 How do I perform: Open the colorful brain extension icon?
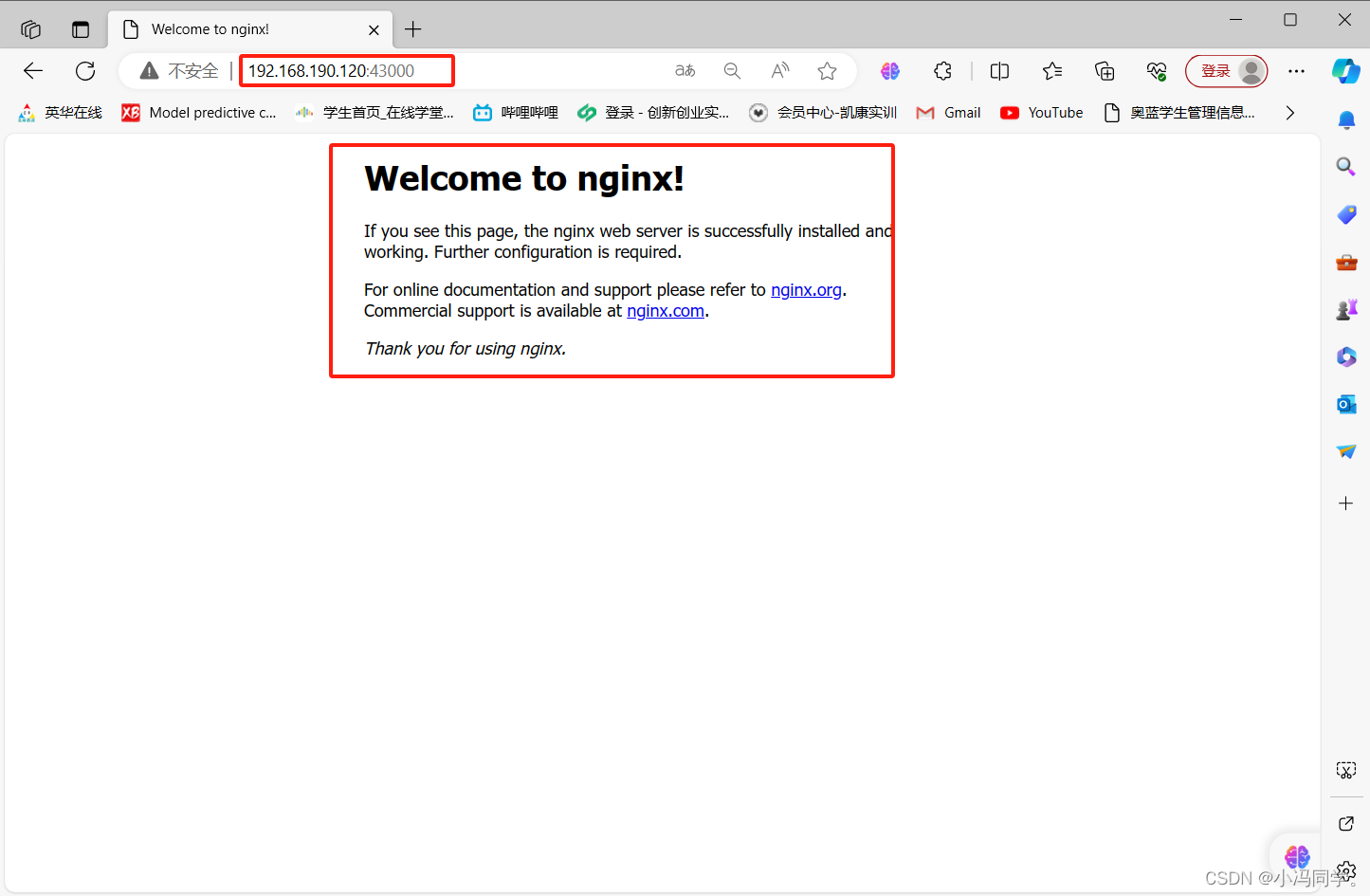(x=890, y=71)
